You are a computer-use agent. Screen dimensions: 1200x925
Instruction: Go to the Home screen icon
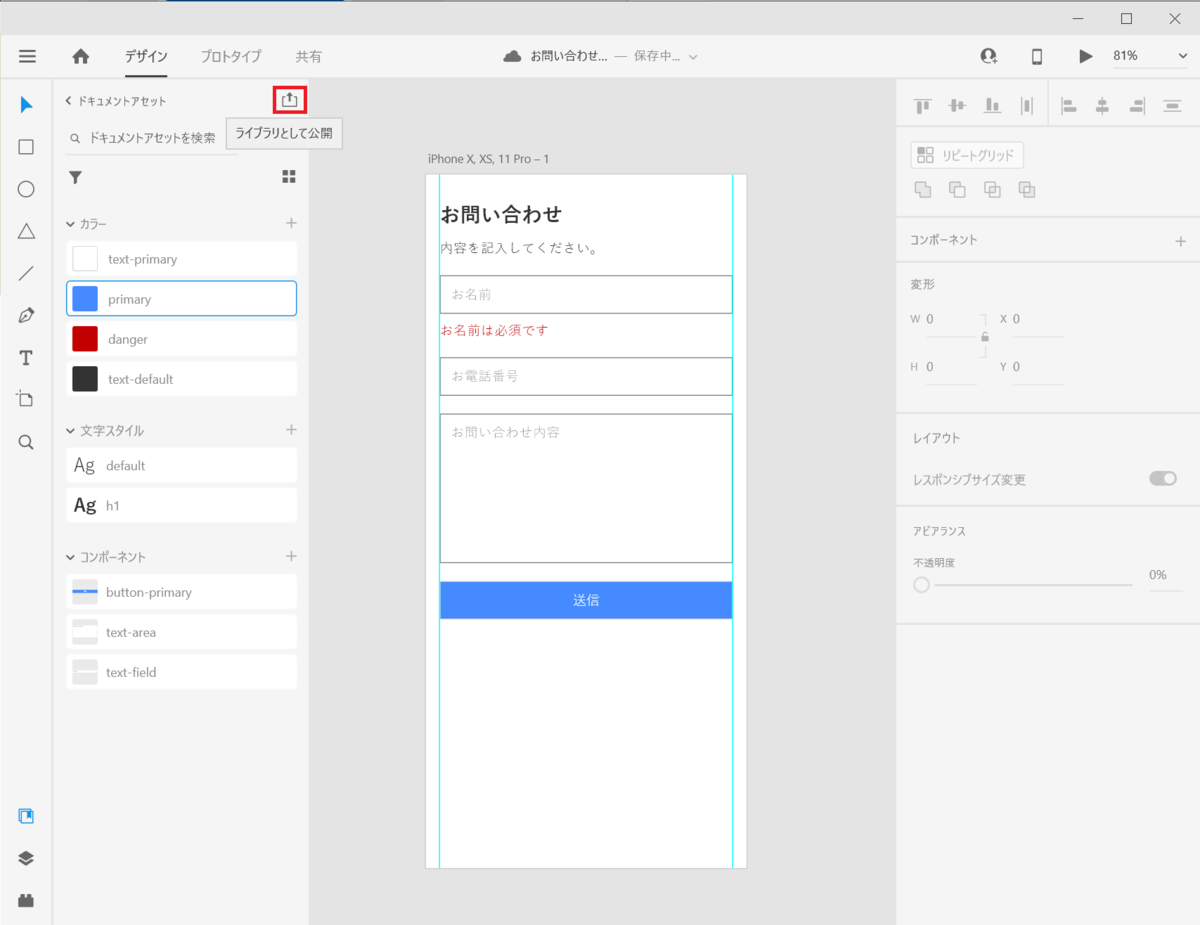[81, 57]
